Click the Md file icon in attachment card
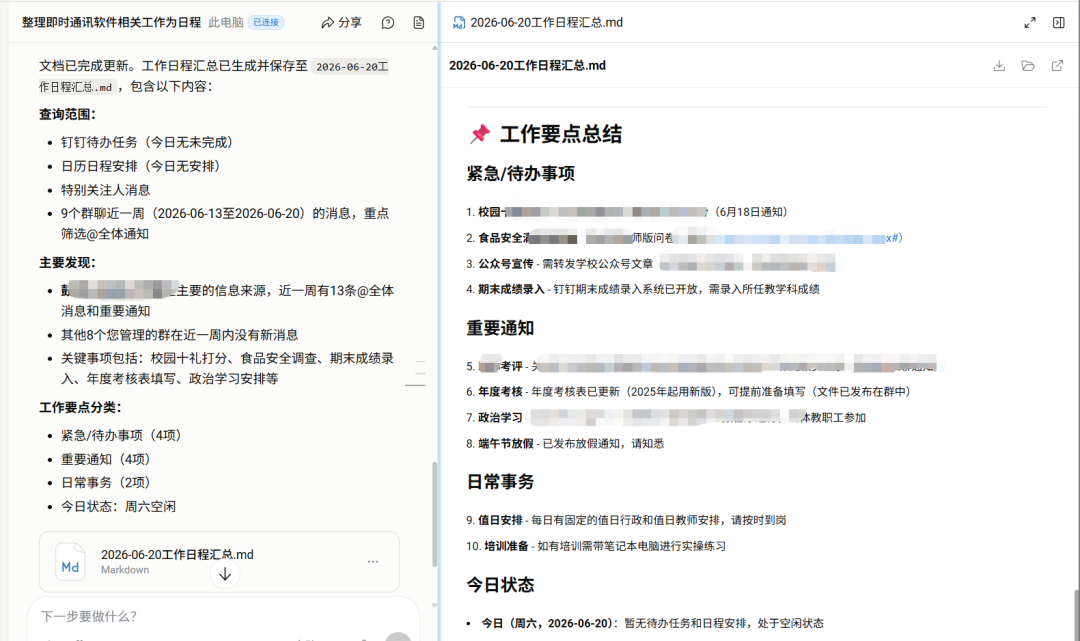The height and width of the screenshot is (641, 1080). click(70, 562)
